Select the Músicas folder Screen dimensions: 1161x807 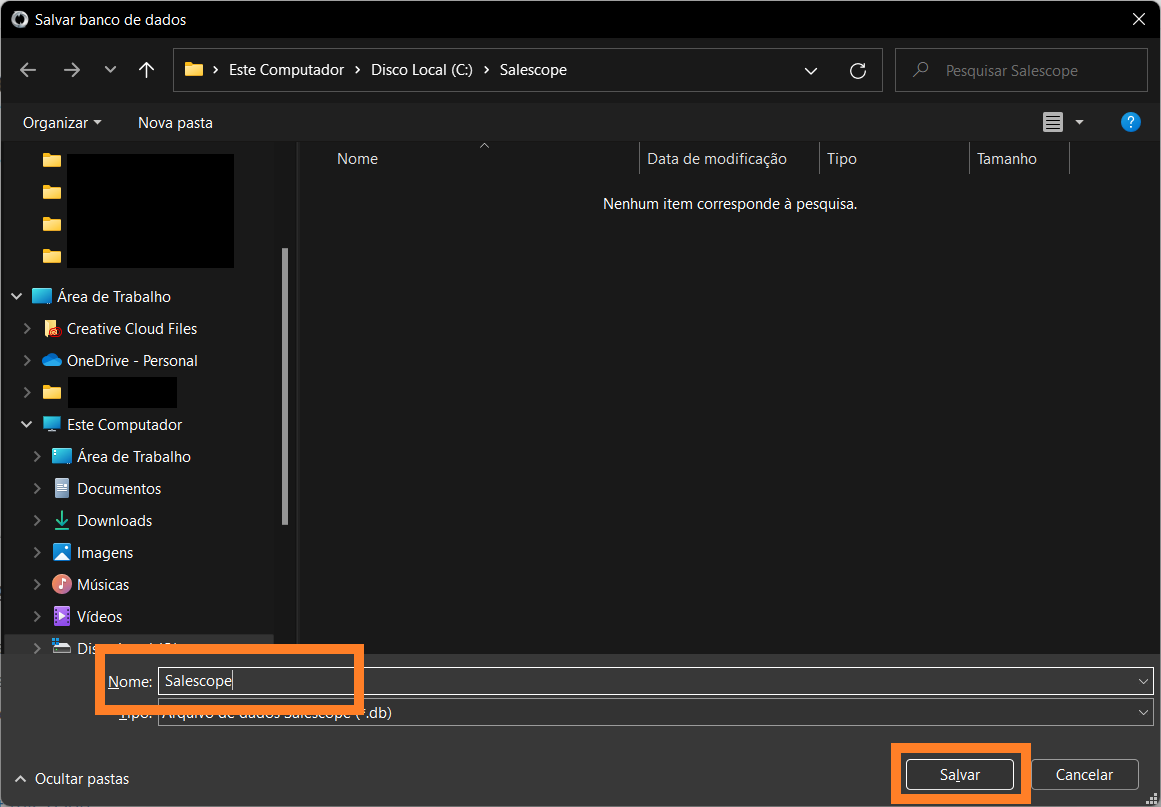click(x=103, y=584)
